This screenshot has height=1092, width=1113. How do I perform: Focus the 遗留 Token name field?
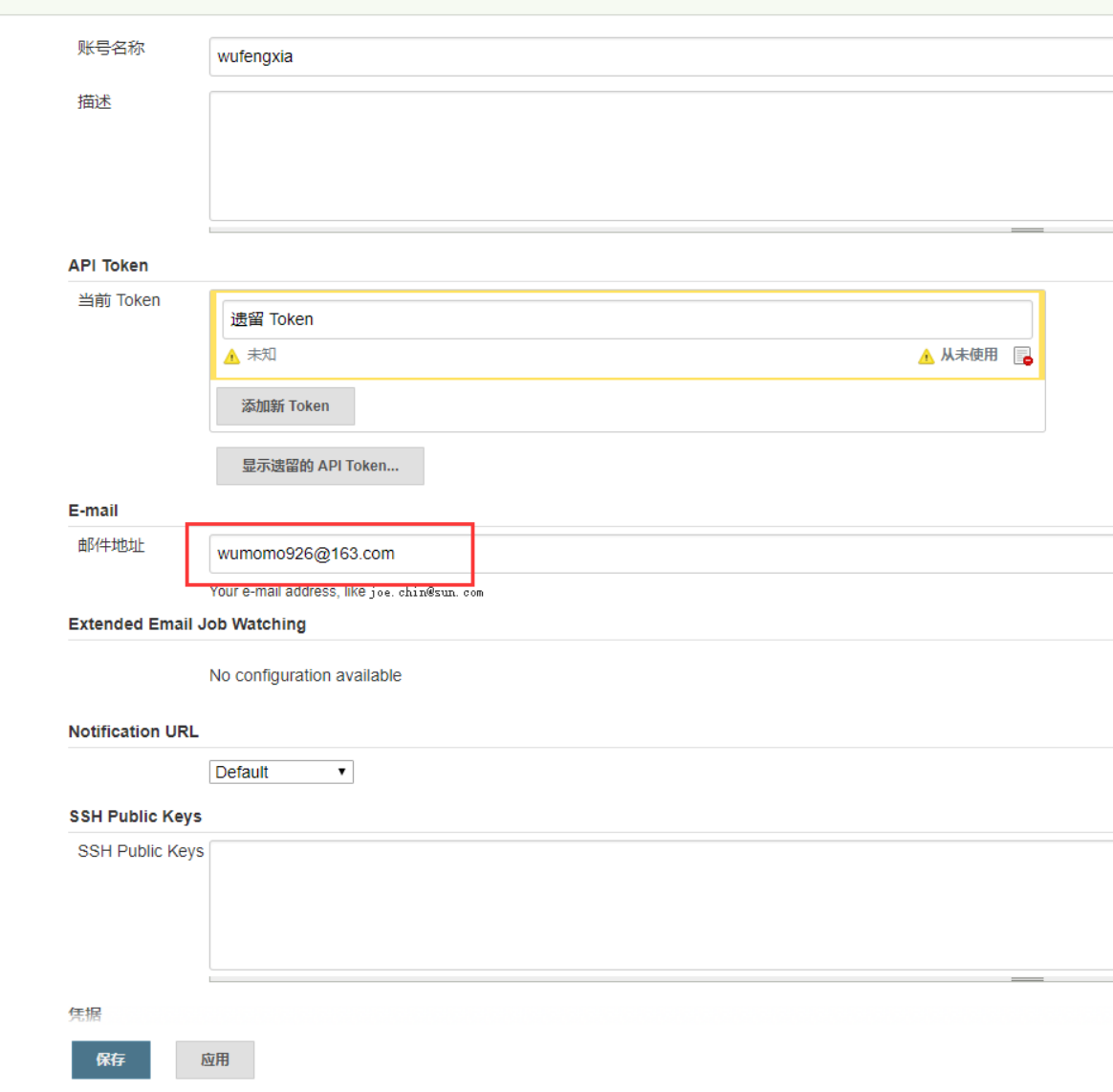click(626, 319)
